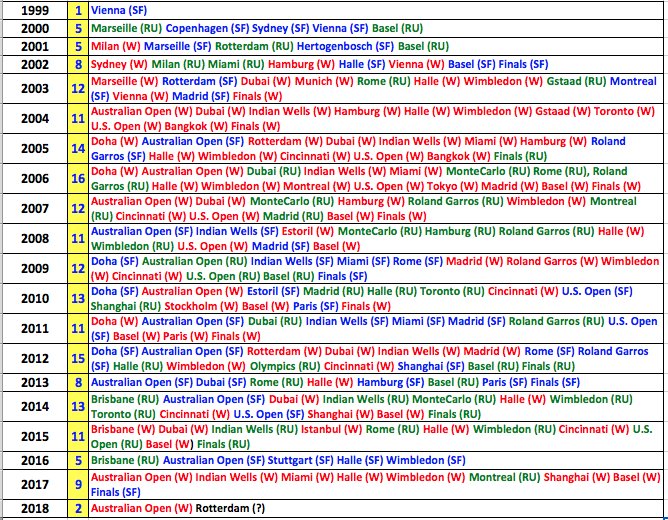This screenshot has height=520, width=668.
Task: Select the year cell 2009
Action: [x=35, y=268]
